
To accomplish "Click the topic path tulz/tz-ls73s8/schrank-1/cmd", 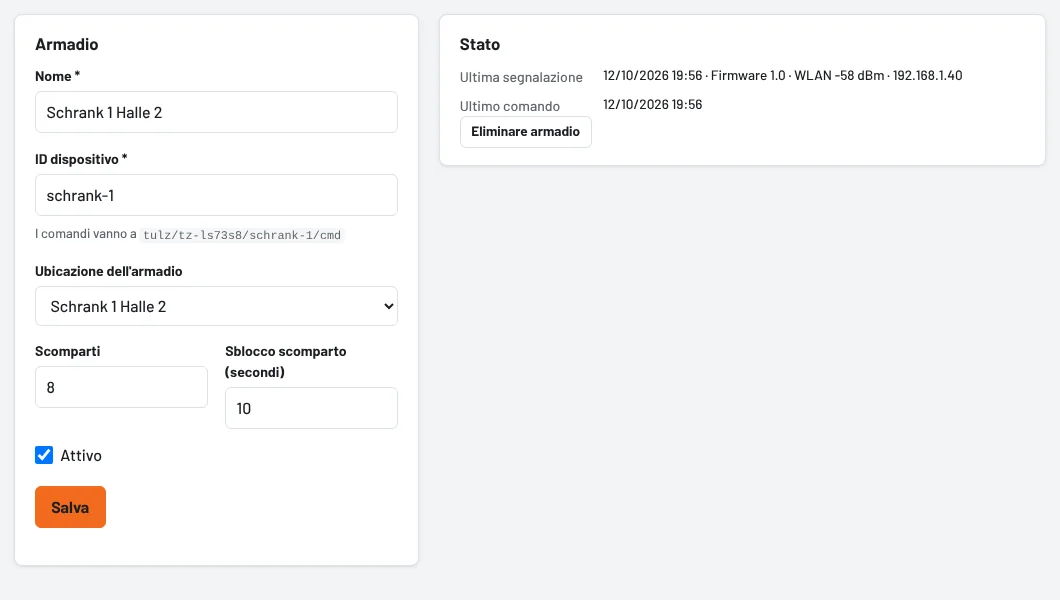I will tap(242, 235).
